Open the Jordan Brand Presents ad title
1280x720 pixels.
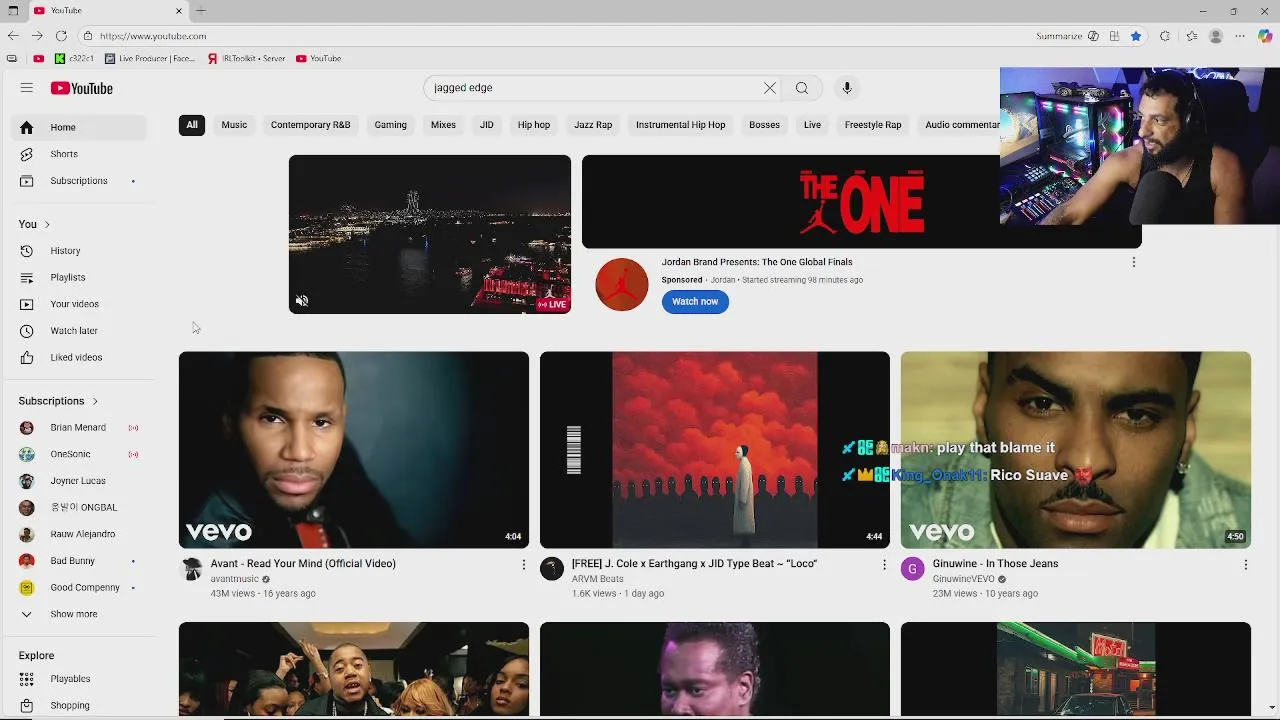point(757,262)
